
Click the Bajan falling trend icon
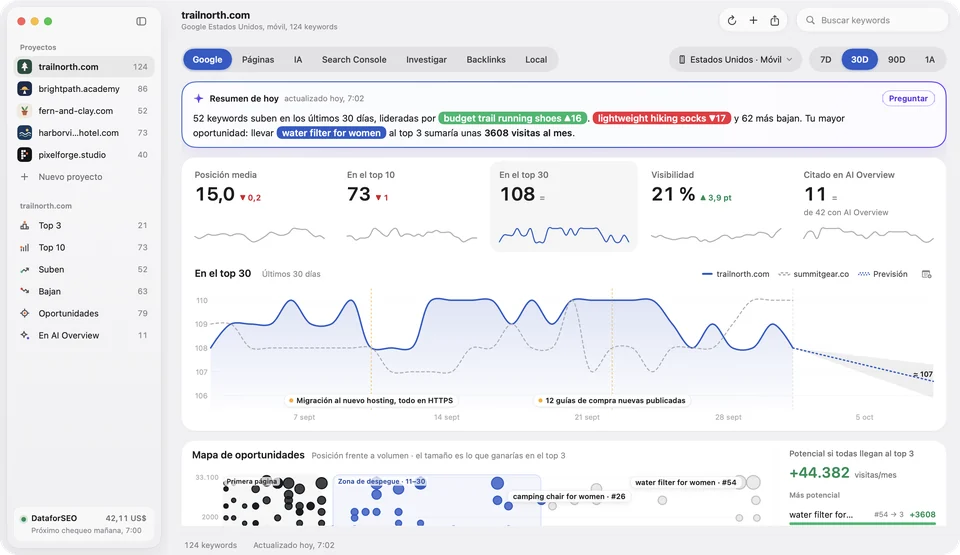pos(24,292)
